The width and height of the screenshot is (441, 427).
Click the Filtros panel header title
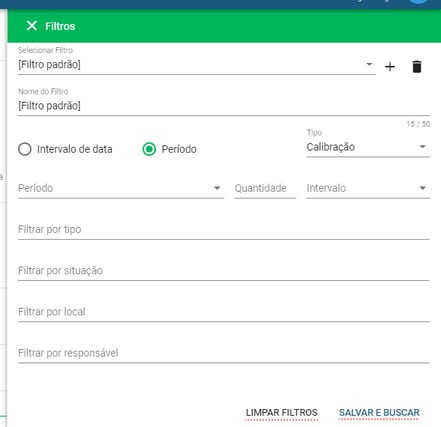[60, 26]
